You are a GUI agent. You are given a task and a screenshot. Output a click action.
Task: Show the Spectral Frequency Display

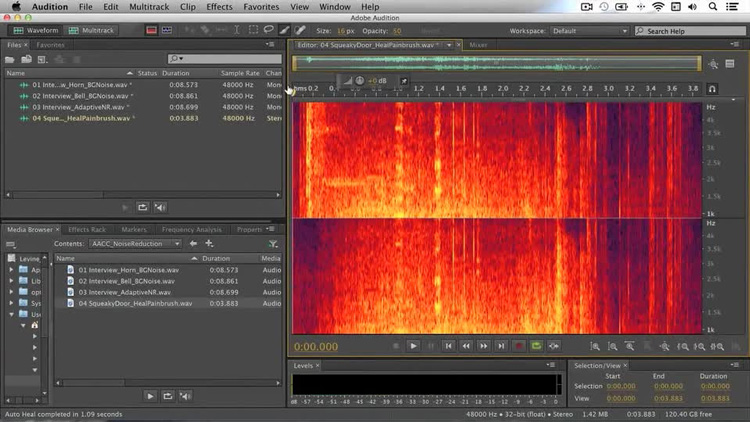tap(151, 30)
